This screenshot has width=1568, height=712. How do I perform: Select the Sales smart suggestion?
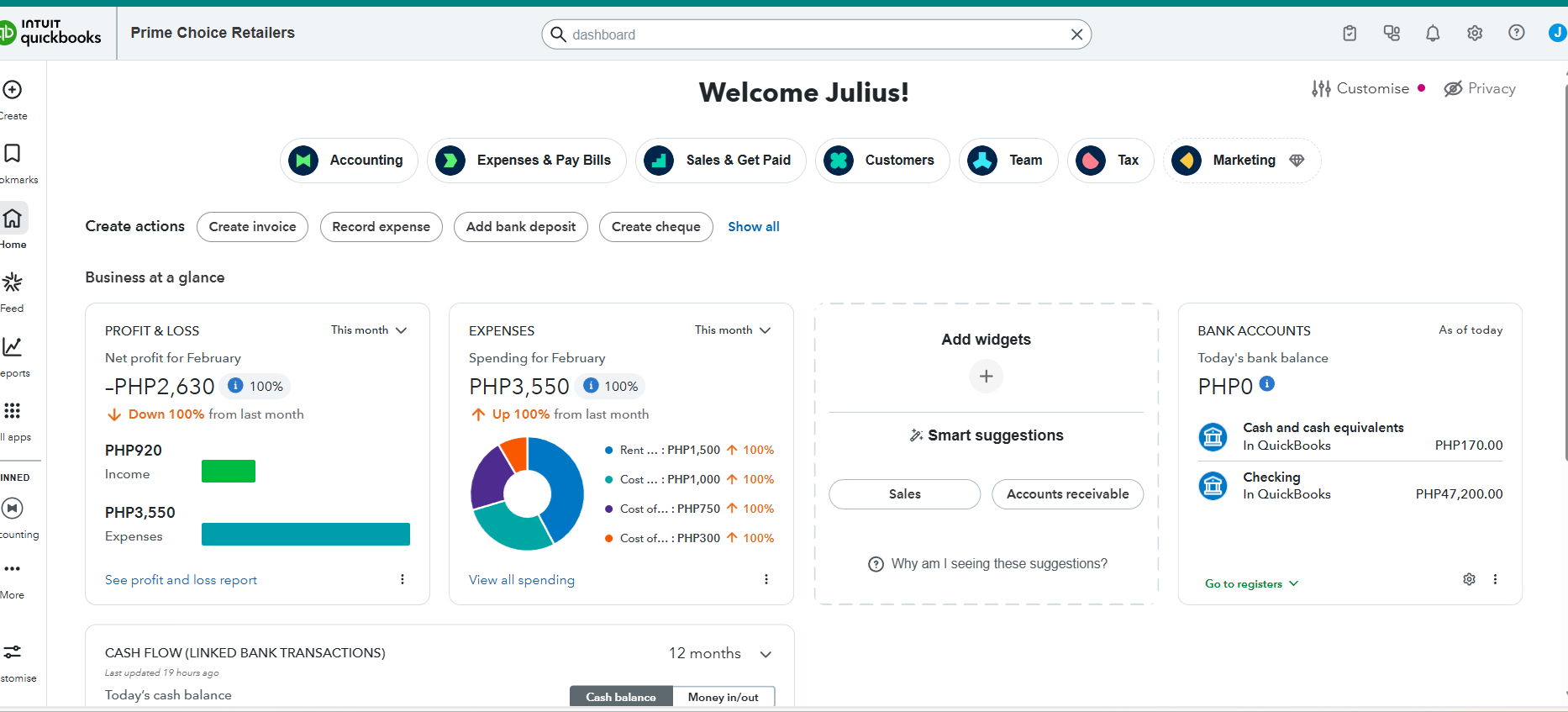pos(905,494)
